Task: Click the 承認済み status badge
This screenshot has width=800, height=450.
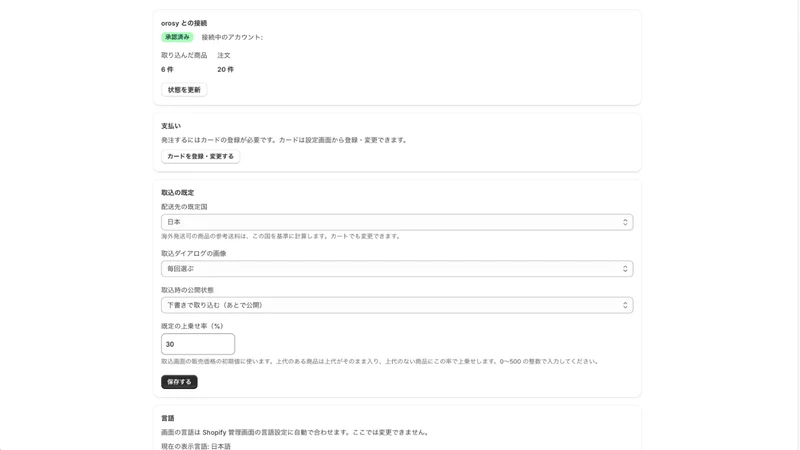Action: [177, 37]
